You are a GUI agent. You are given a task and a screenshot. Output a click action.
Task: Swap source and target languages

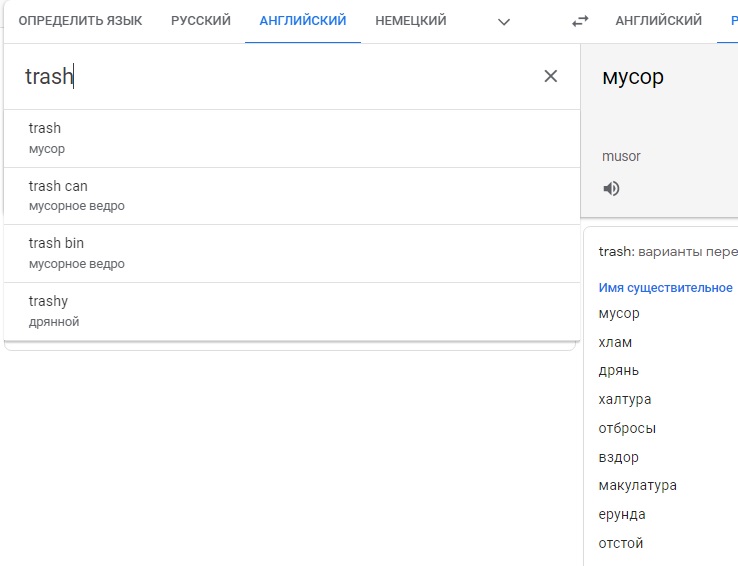(x=580, y=21)
